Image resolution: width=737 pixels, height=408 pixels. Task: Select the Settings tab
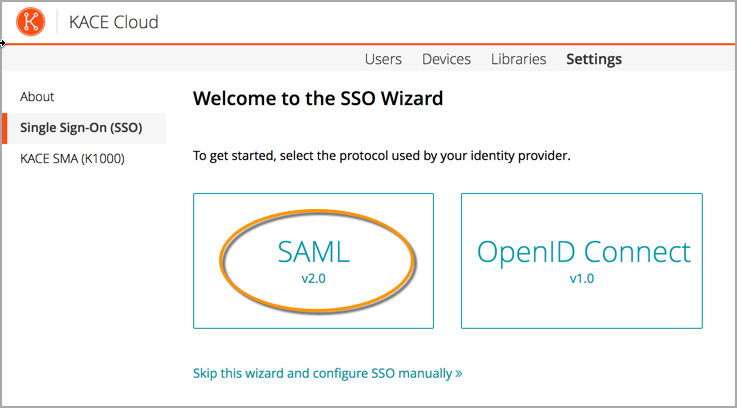tap(594, 59)
